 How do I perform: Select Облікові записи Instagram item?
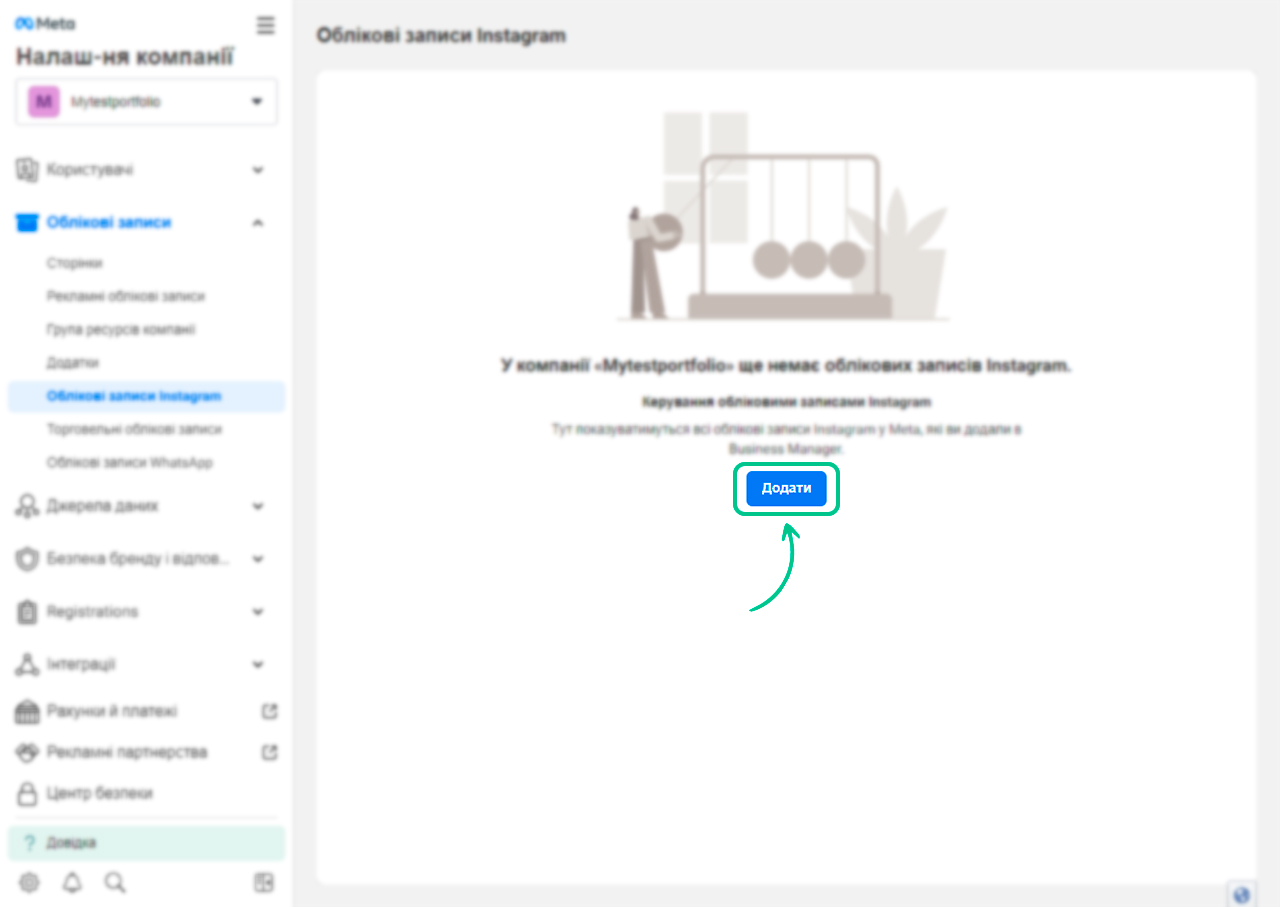coord(146,396)
